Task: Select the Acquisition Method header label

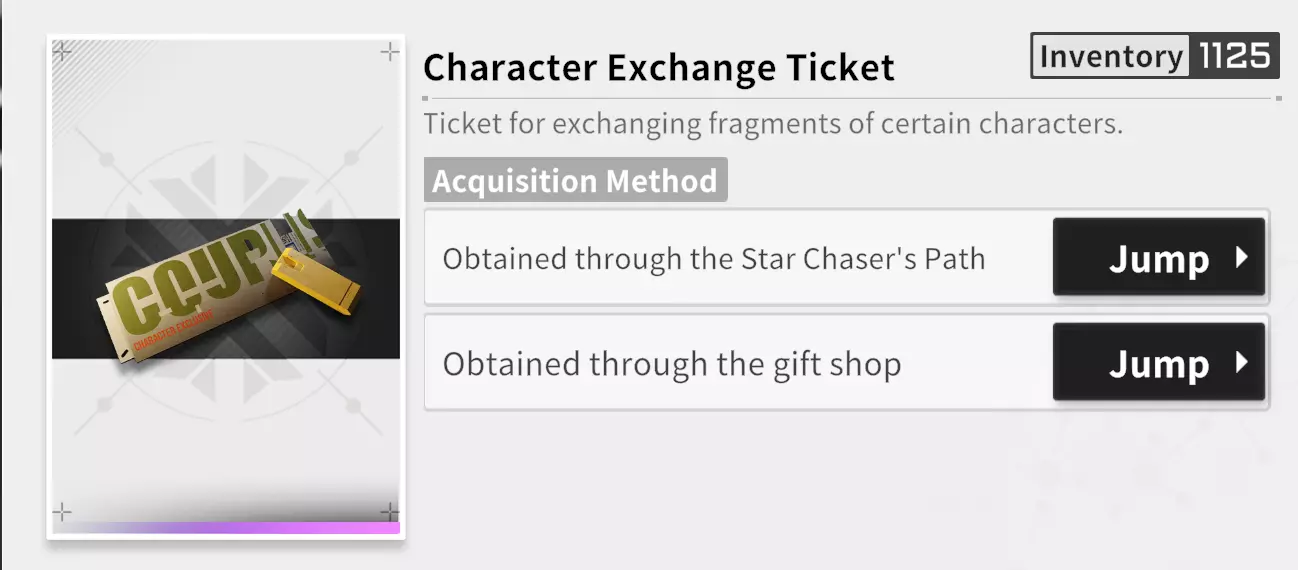Action: (575, 181)
